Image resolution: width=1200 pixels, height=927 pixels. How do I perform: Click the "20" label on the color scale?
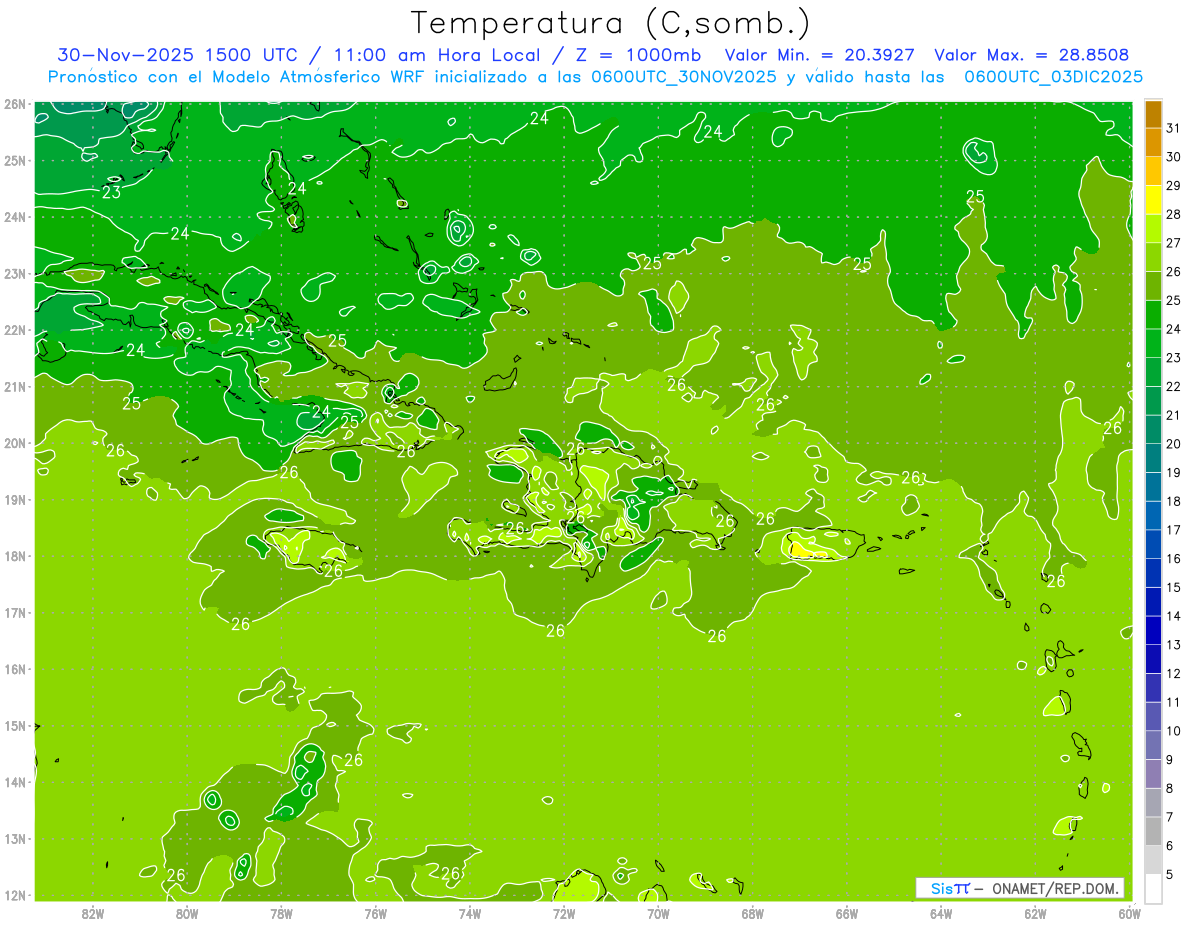point(1174,443)
